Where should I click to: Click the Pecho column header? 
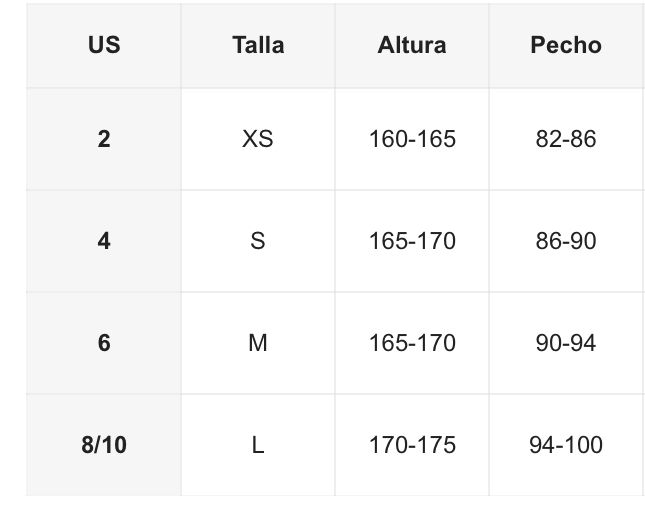tap(566, 45)
